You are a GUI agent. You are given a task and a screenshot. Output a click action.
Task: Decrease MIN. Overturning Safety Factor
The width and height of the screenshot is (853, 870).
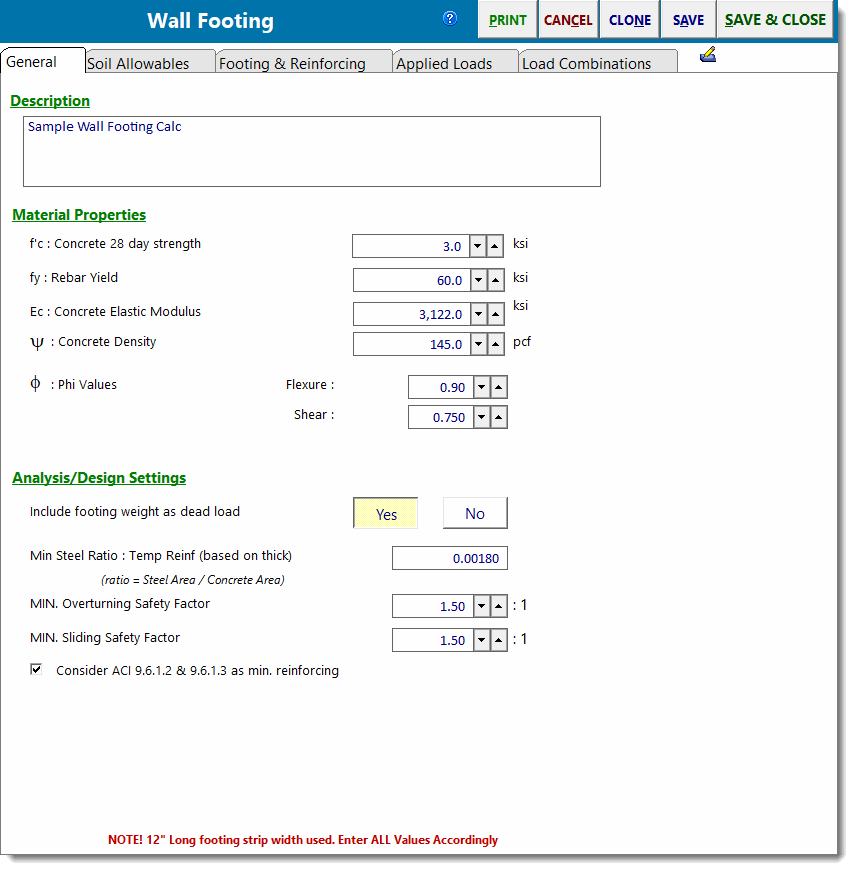481,606
